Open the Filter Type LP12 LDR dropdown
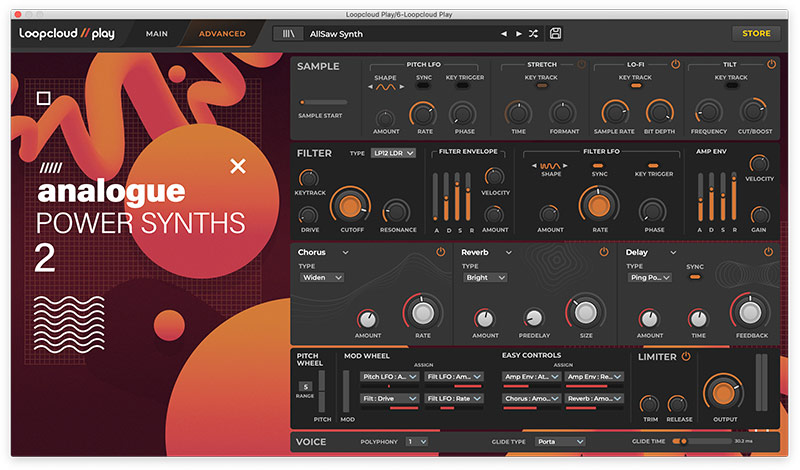The height and width of the screenshot is (470, 800). tap(393, 153)
